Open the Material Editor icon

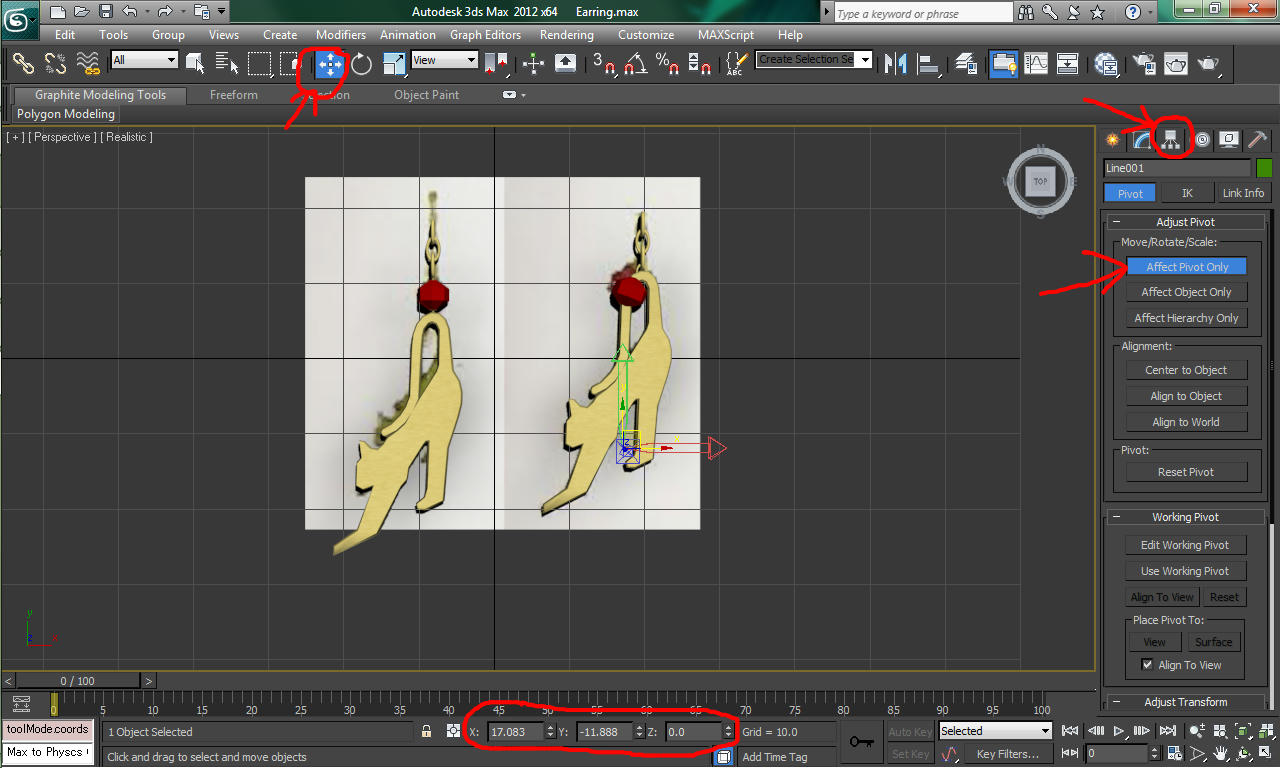(x=1105, y=64)
